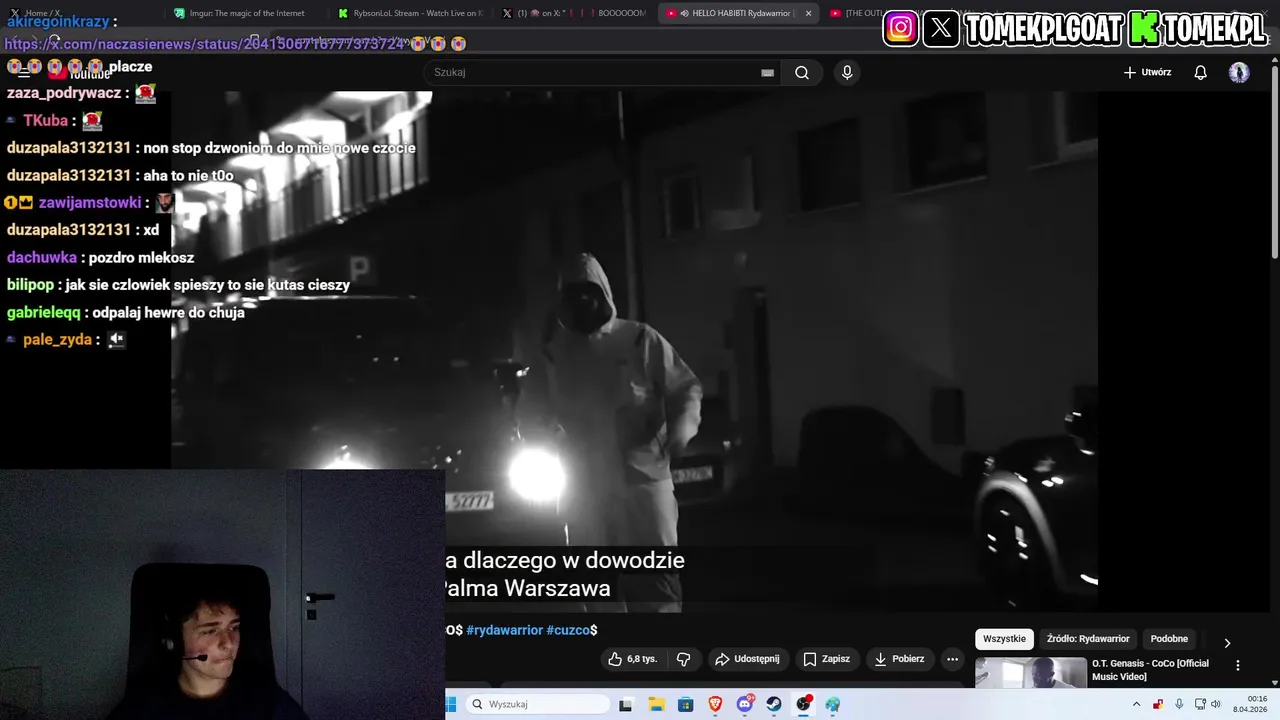This screenshot has height=720, width=1280.
Task: Open YouTube notifications bell
Action: 1201,72
